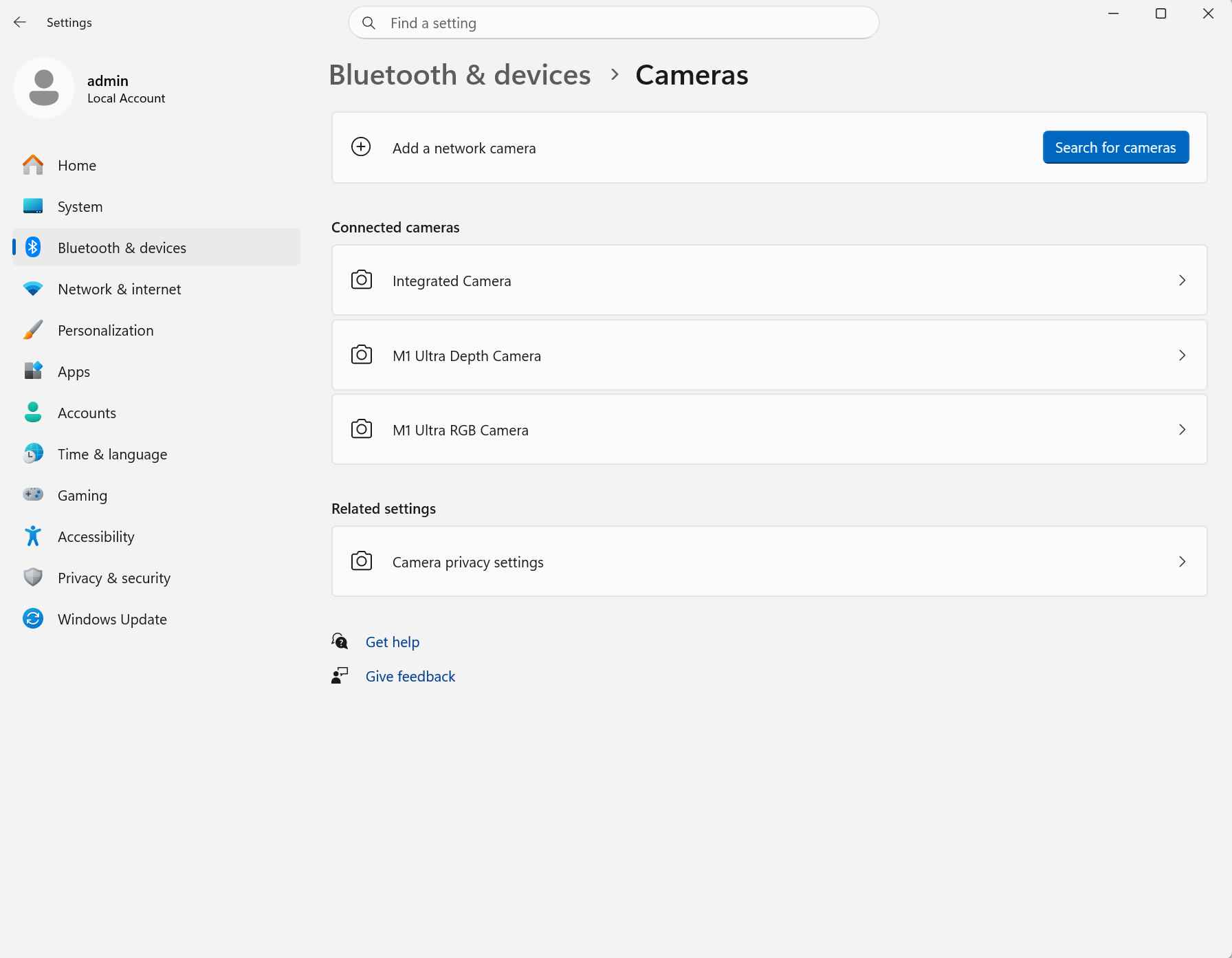Click the Time & language globe icon
This screenshot has width=1232, height=958.
coord(33,454)
